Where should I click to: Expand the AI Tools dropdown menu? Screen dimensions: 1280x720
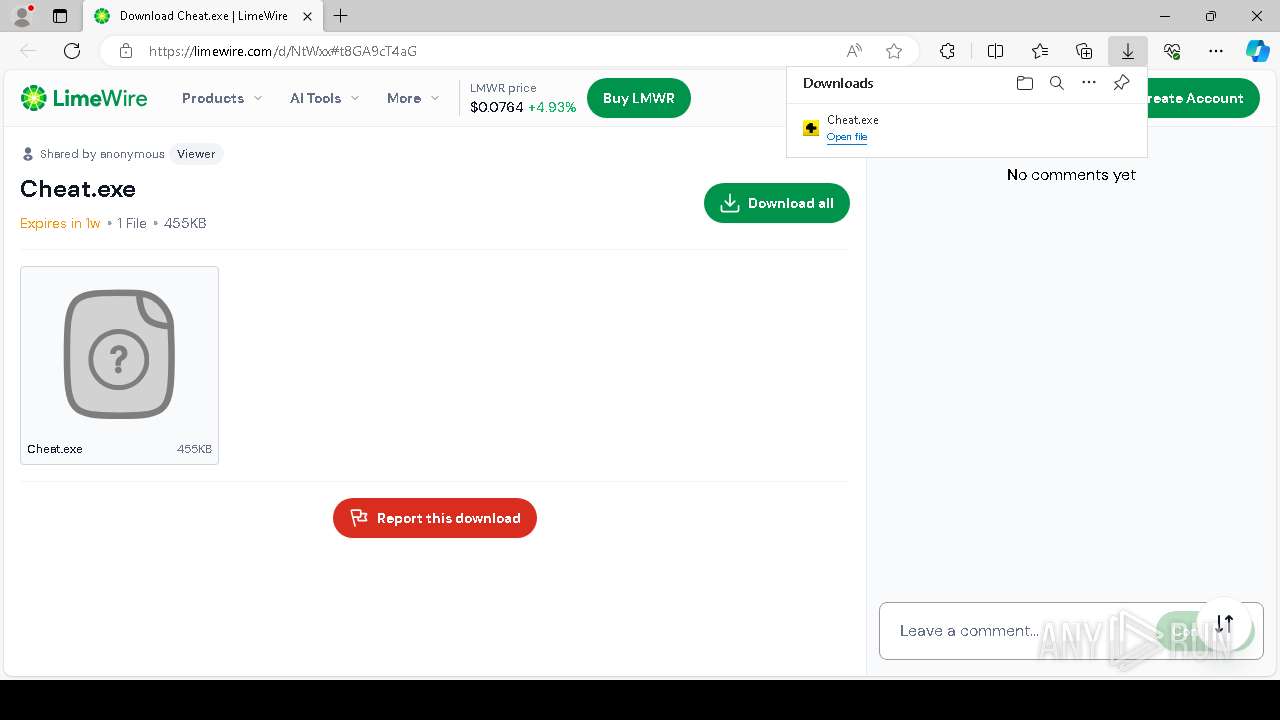tap(325, 98)
